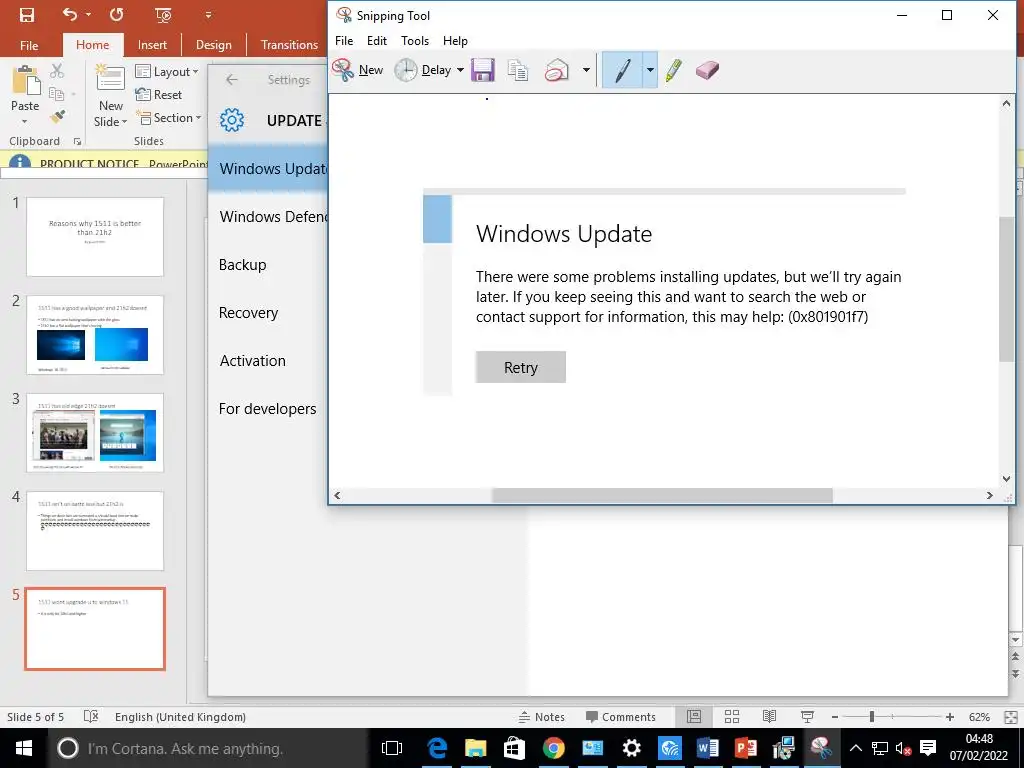
Task: Click the PowerPoint Save icon
Action: pyautogui.click(x=27, y=14)
